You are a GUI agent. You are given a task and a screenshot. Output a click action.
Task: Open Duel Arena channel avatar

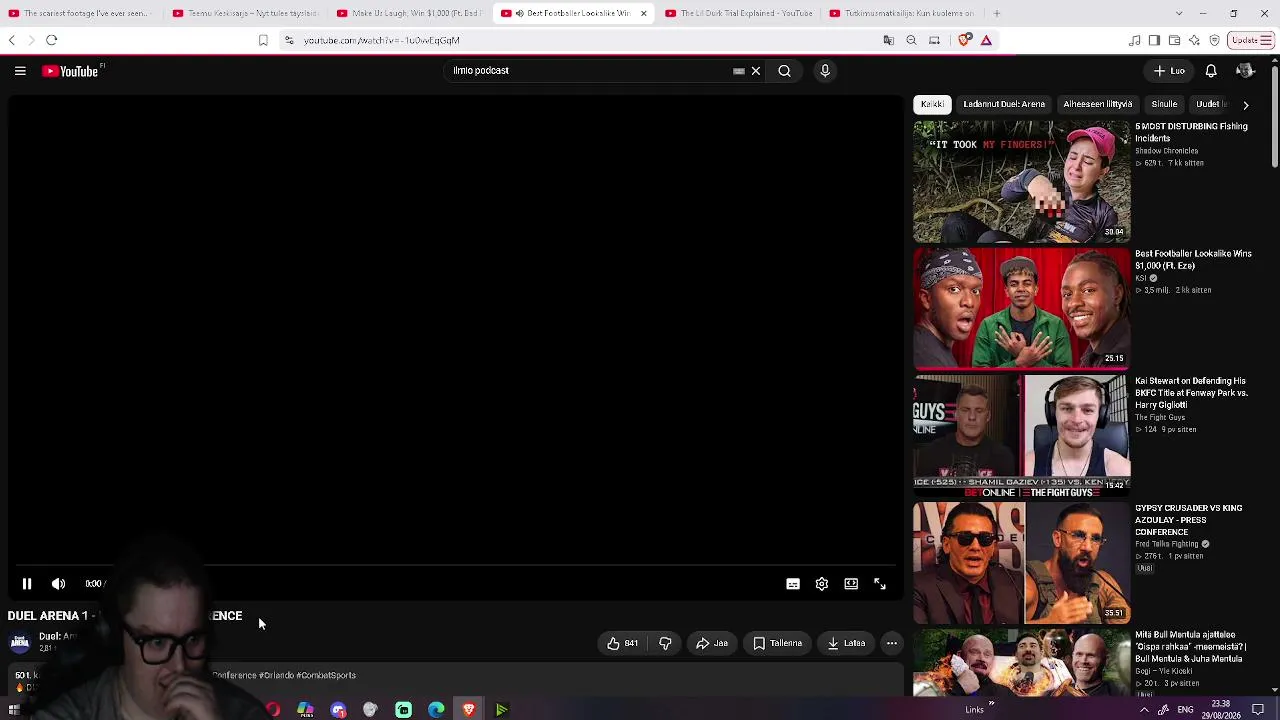click(x=20, y=642)
